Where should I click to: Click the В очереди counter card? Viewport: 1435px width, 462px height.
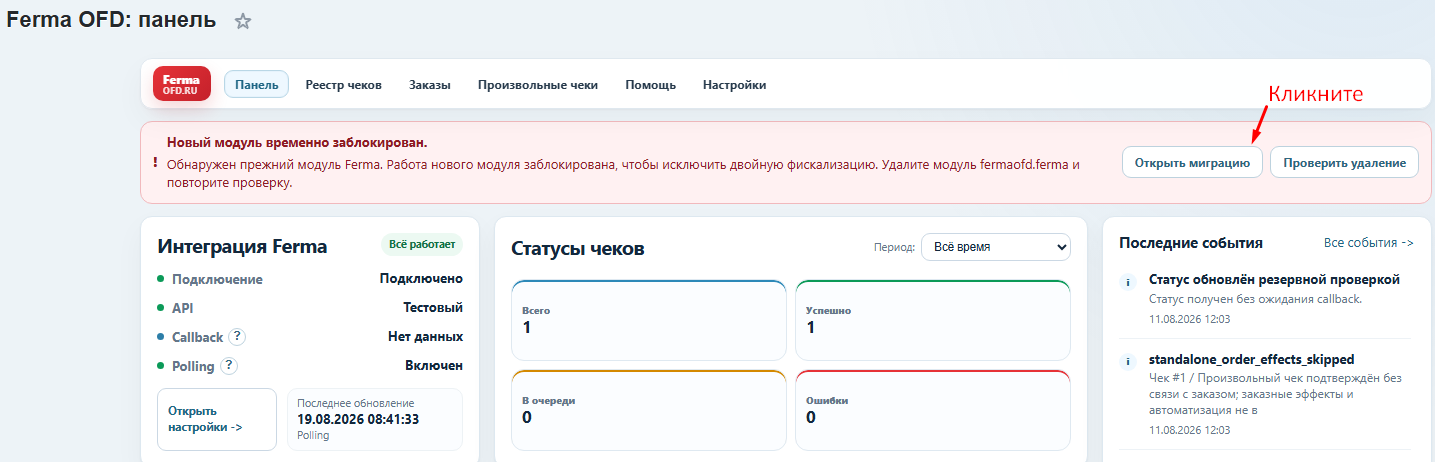pos(648,410)
